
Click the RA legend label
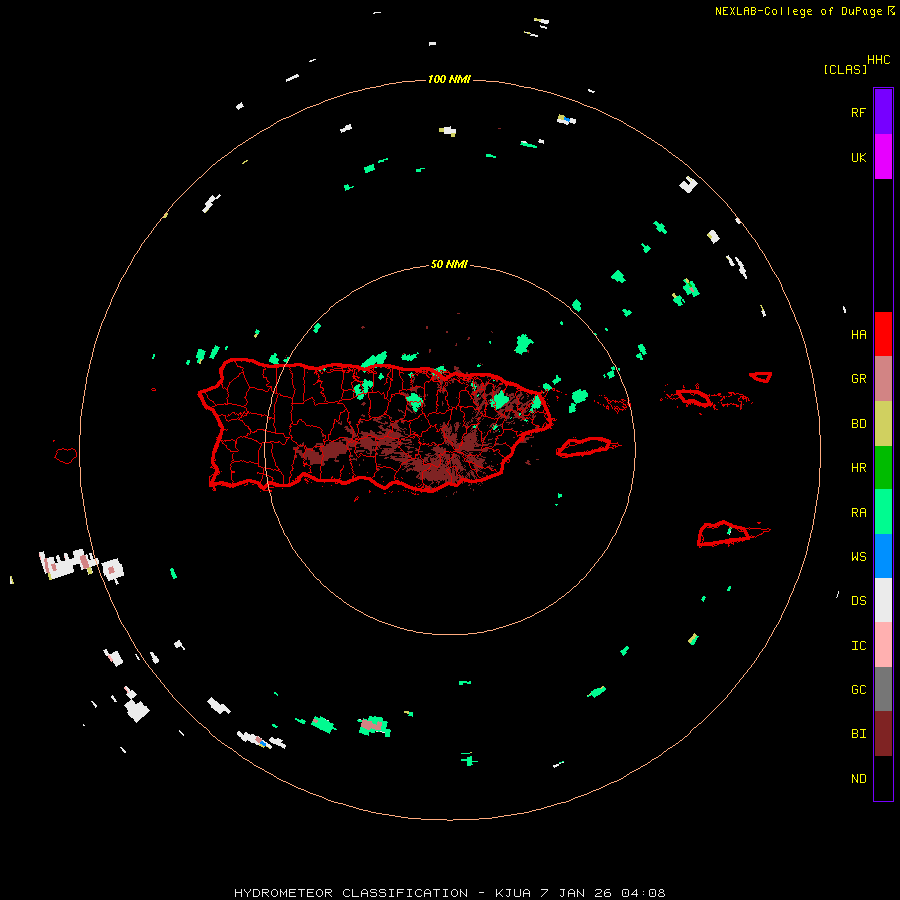click(x=858, y=512)
